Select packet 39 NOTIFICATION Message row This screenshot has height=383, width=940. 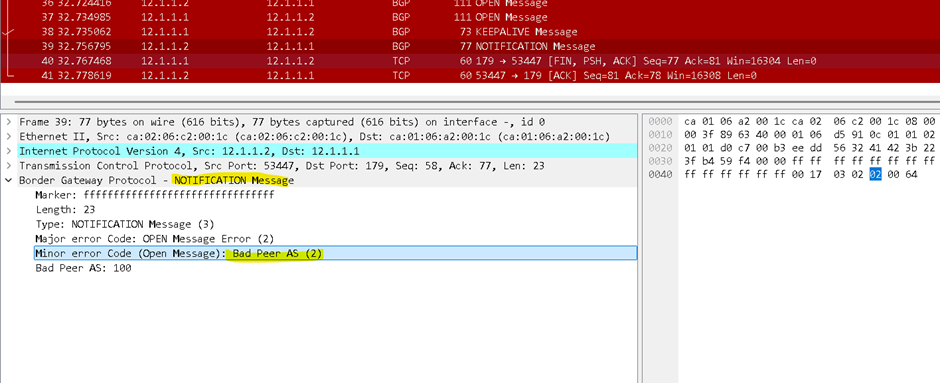[470, 46]
